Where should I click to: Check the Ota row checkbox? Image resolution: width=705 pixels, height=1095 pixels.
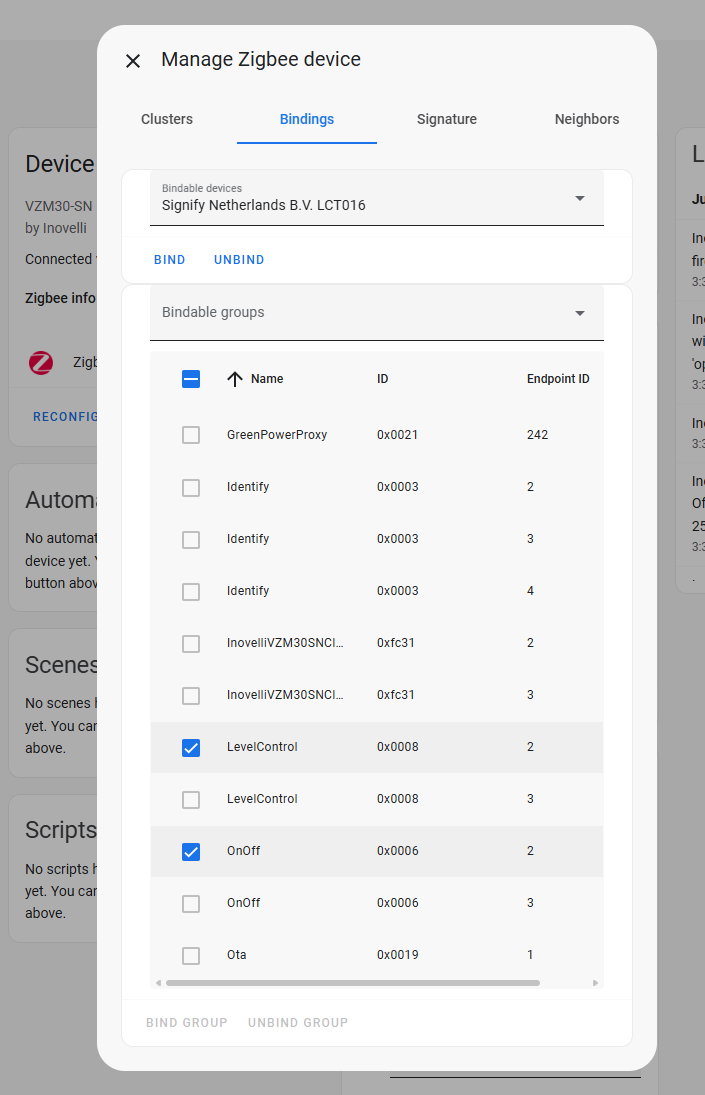coord(191,955)
